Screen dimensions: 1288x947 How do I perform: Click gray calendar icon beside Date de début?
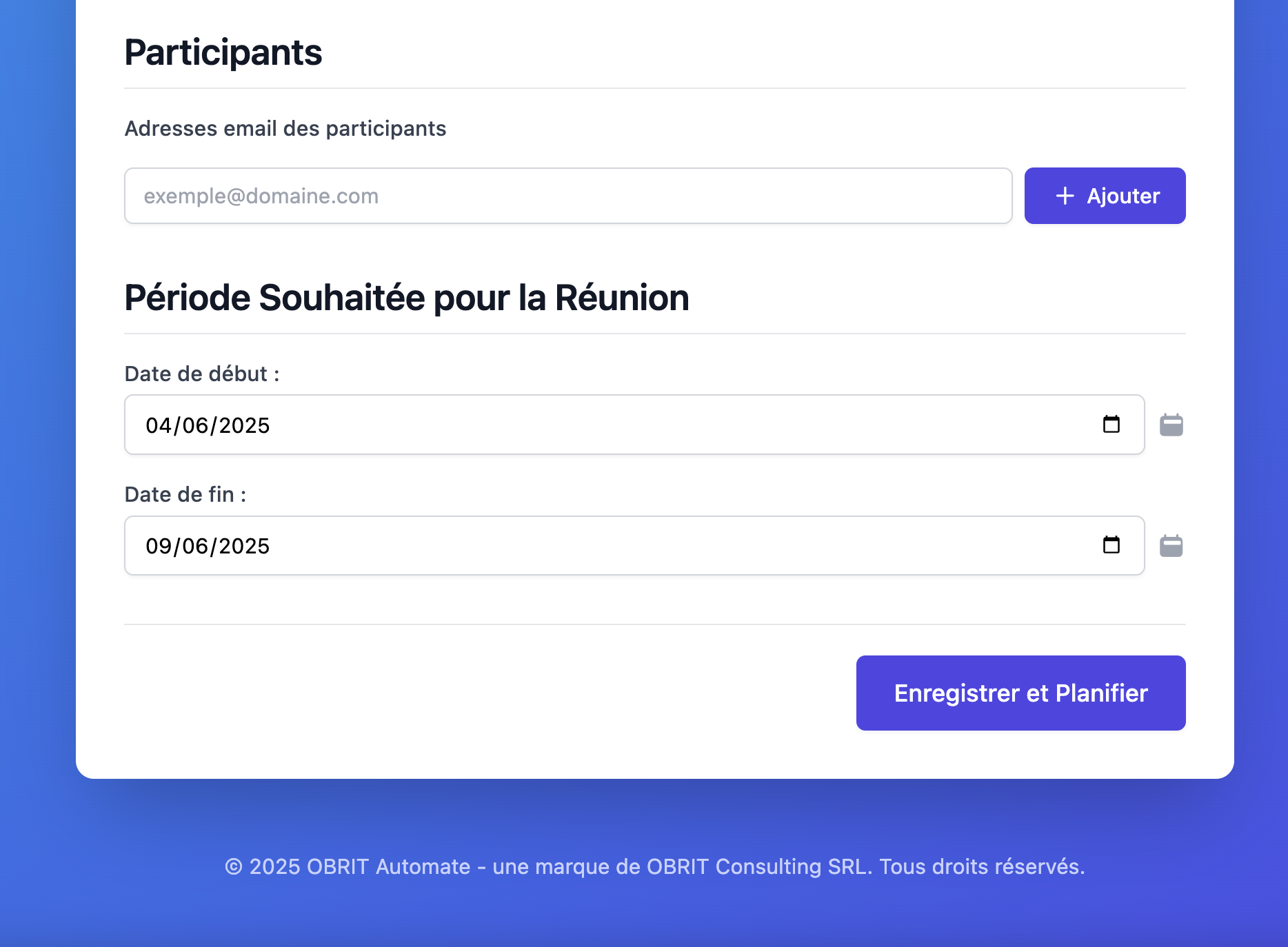1171,425
